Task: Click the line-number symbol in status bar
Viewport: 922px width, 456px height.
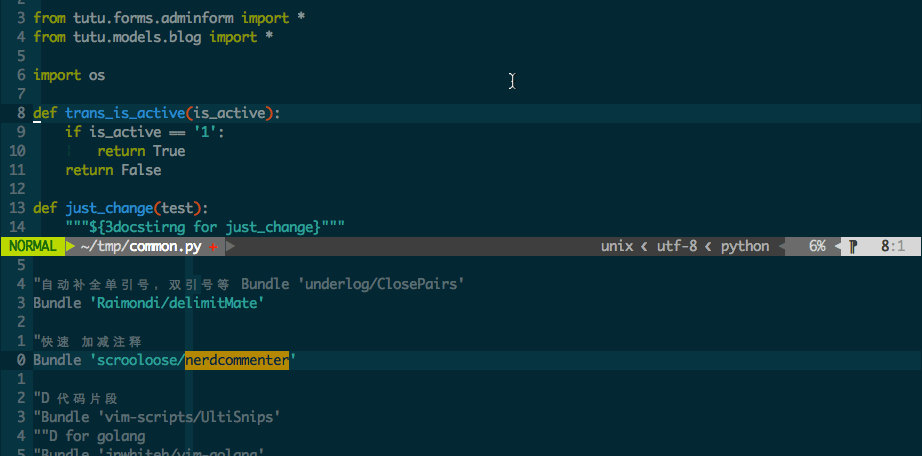Action: [x=852, y=246]
